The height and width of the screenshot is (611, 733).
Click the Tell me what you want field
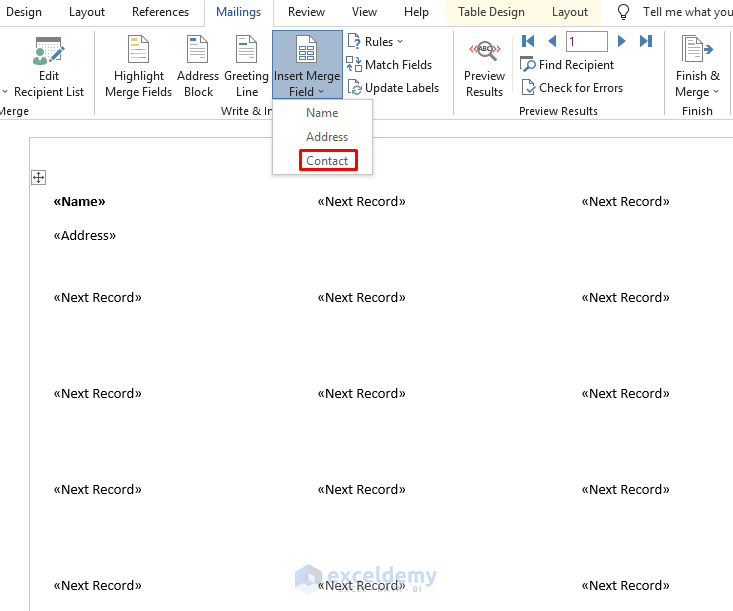(x=687, y=12)
